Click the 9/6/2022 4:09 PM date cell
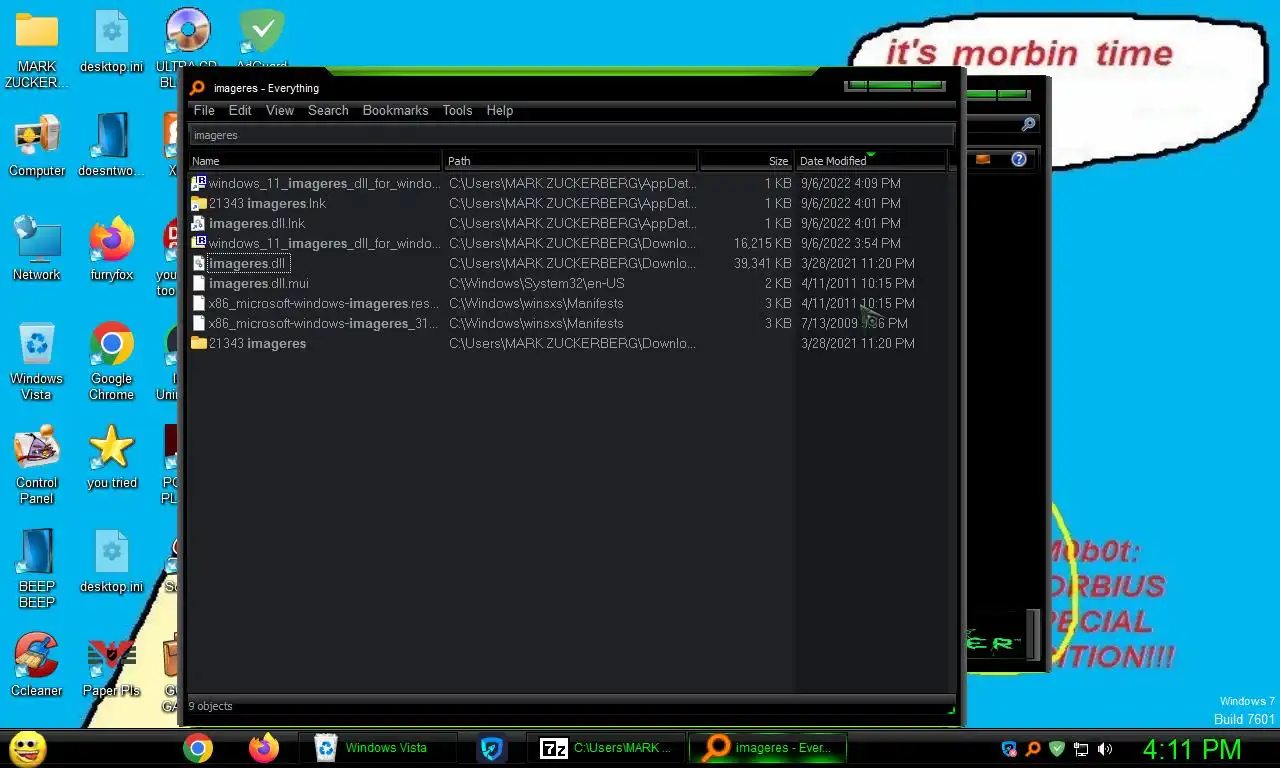 851,183
